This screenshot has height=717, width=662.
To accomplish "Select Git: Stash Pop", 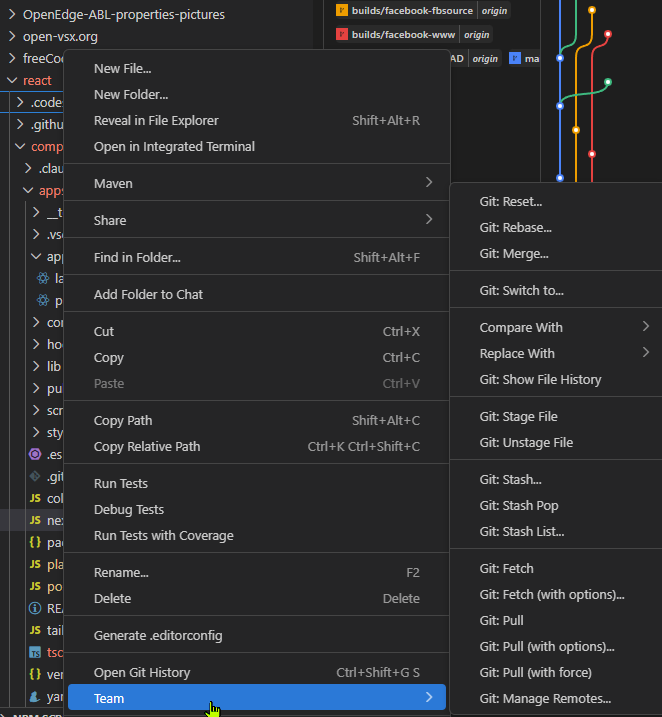I will 558,506.
